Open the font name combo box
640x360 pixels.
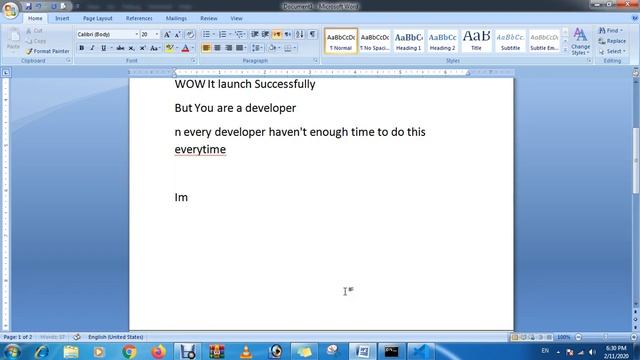coord(108,35)
